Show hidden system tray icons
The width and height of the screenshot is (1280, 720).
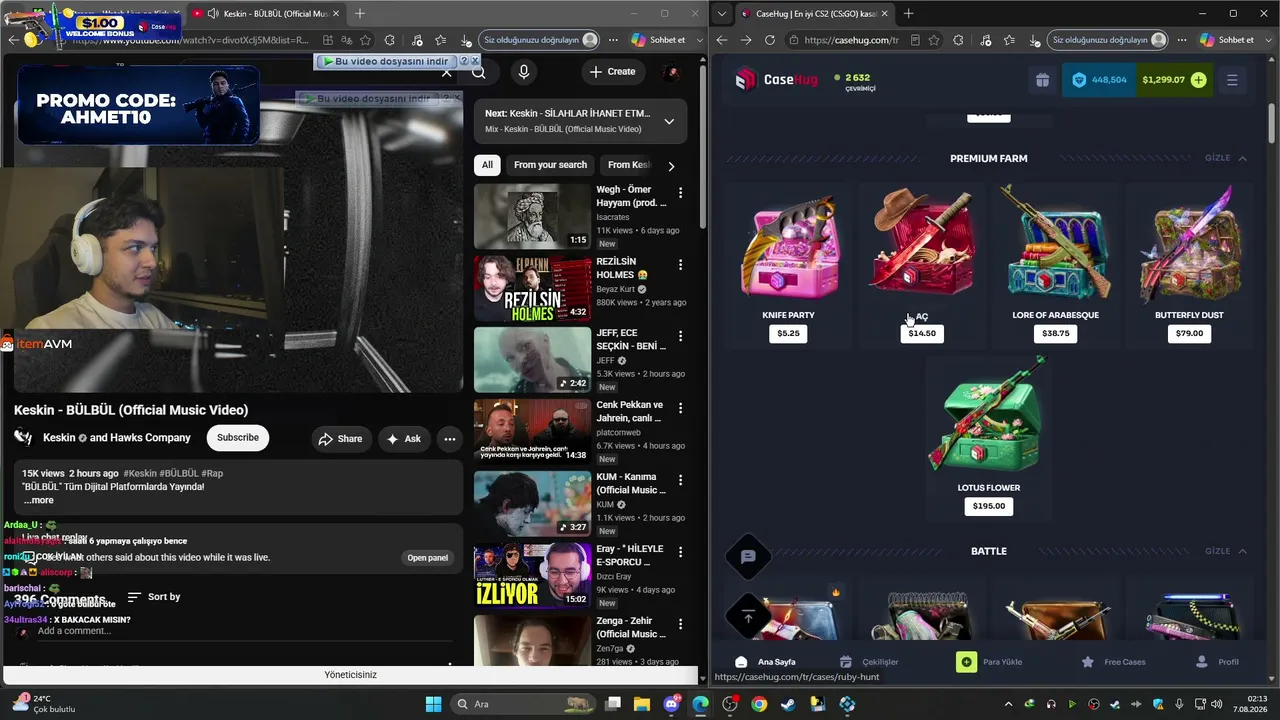1007,704
